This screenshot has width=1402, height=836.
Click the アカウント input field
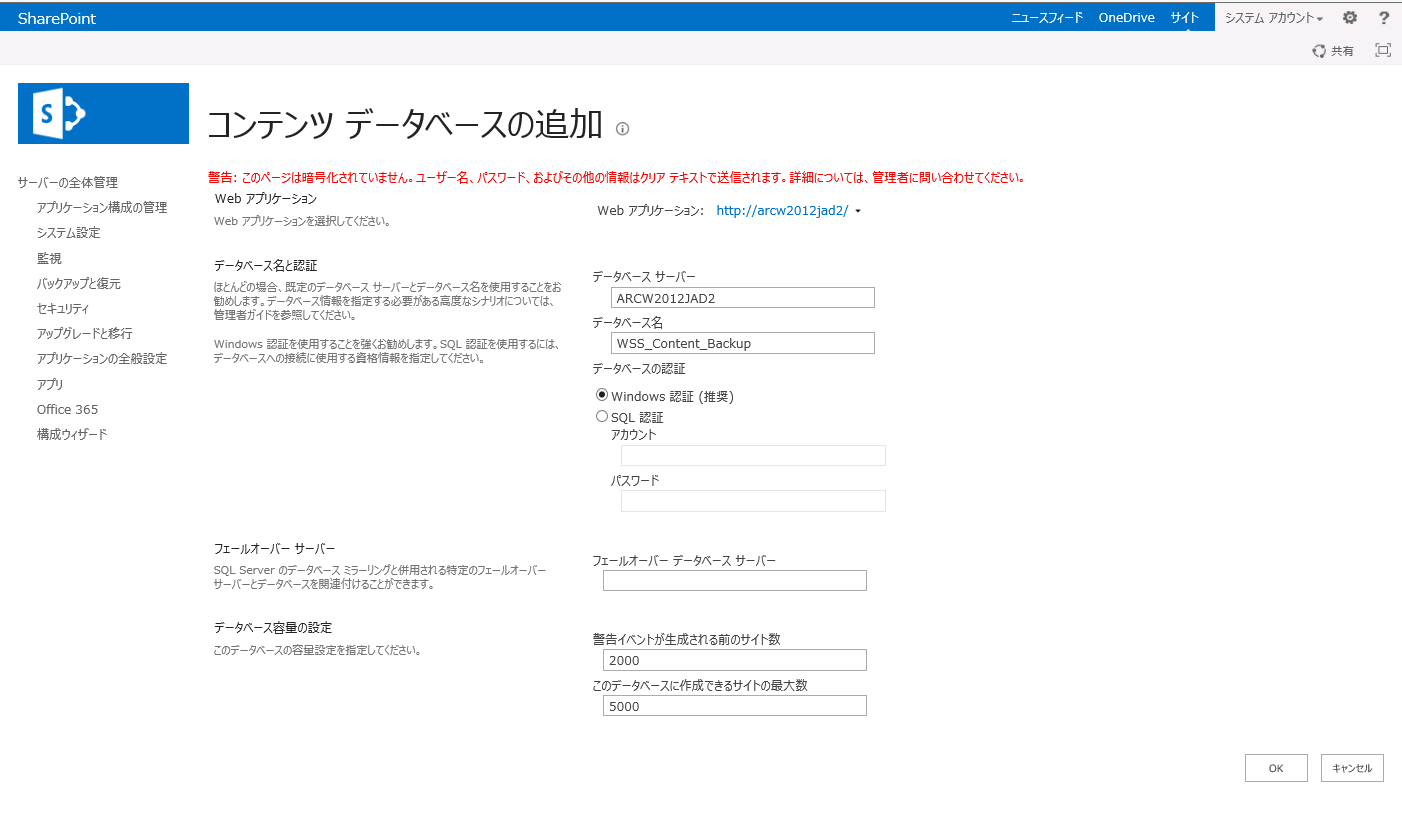[x=753, y=455]
